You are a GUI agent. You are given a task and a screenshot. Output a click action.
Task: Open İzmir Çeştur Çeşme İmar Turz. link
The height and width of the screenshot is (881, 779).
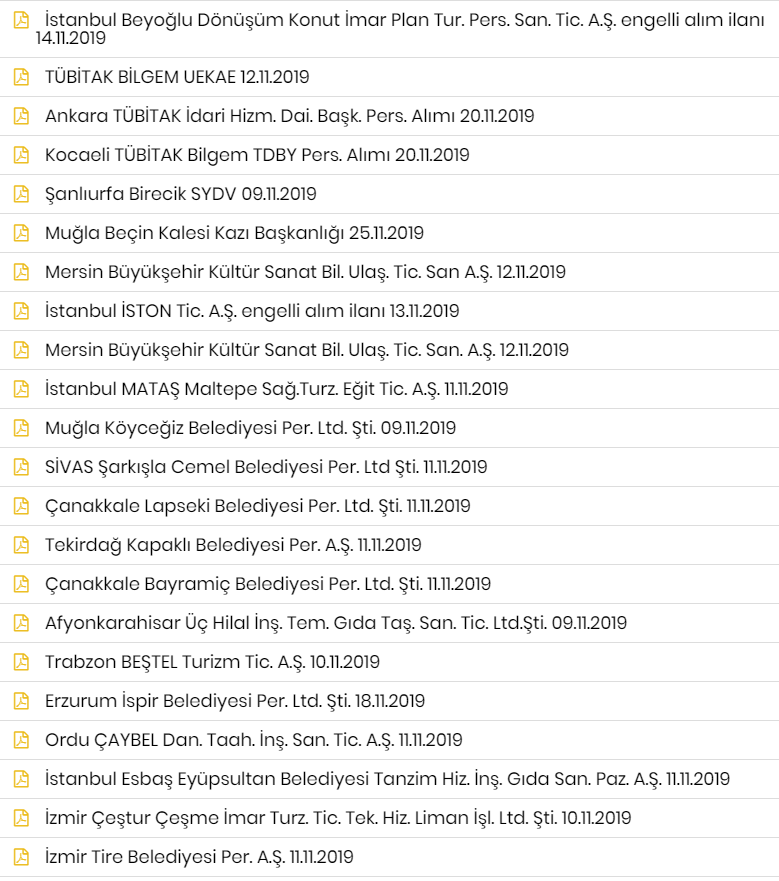coord(338,818)
